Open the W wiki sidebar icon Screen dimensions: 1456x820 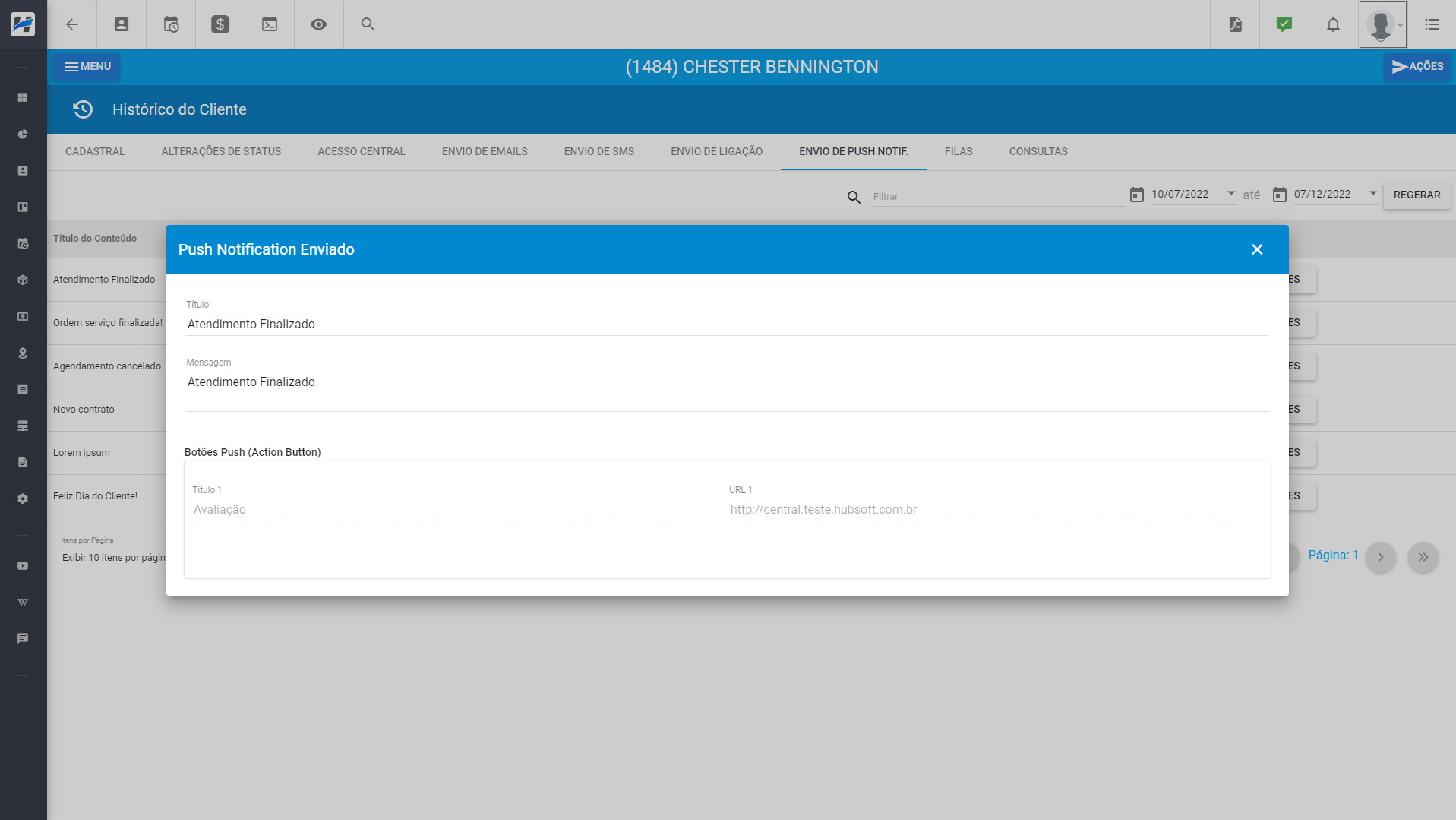23,602
